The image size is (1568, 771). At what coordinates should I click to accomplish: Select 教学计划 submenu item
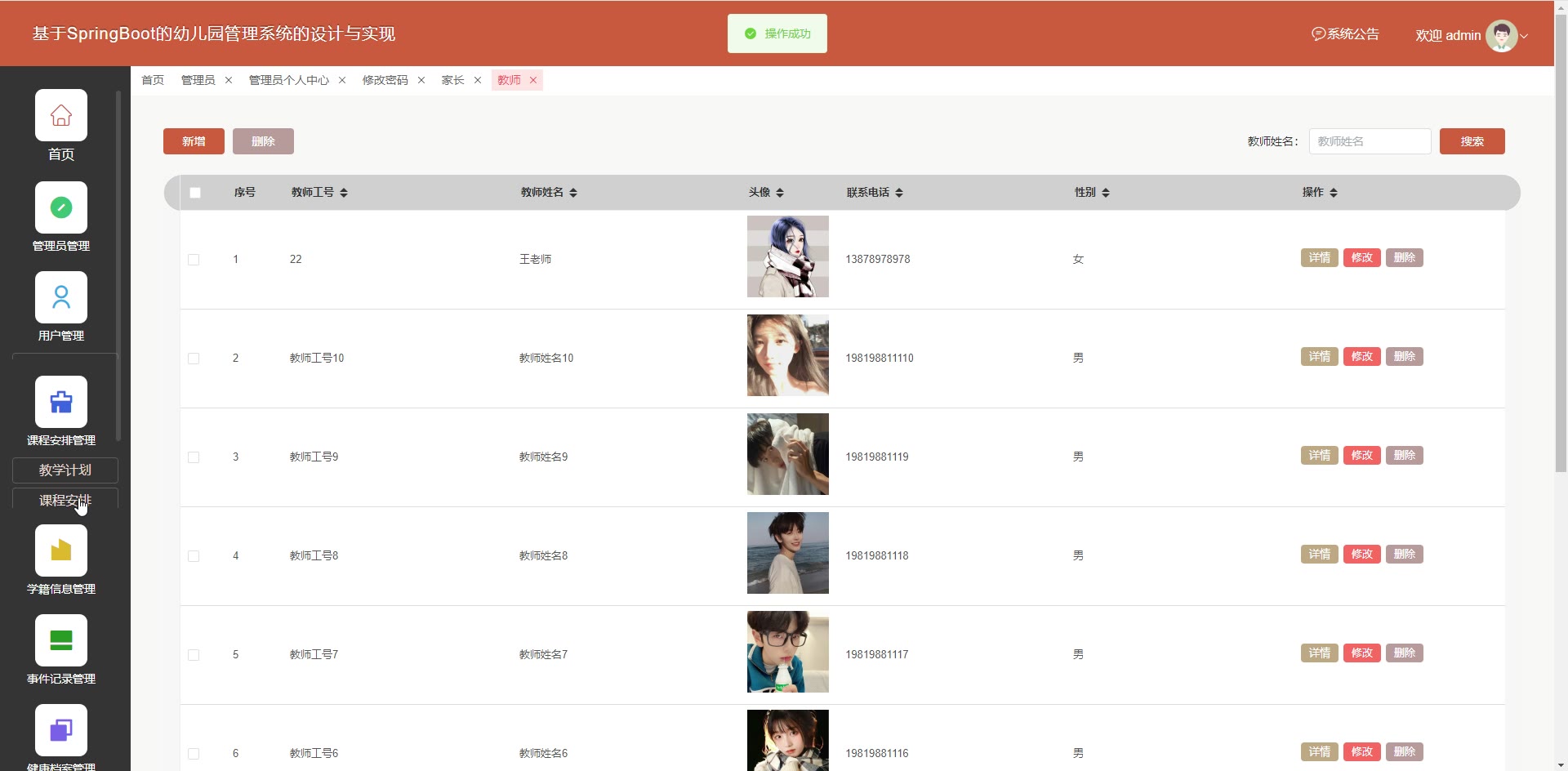pyautogui.click(x=65, y=470)
